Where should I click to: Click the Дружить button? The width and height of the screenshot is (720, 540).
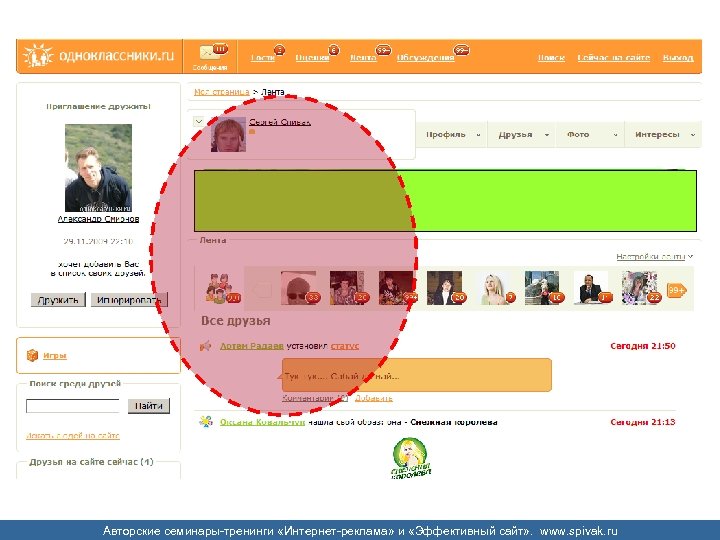click(58, 300)
